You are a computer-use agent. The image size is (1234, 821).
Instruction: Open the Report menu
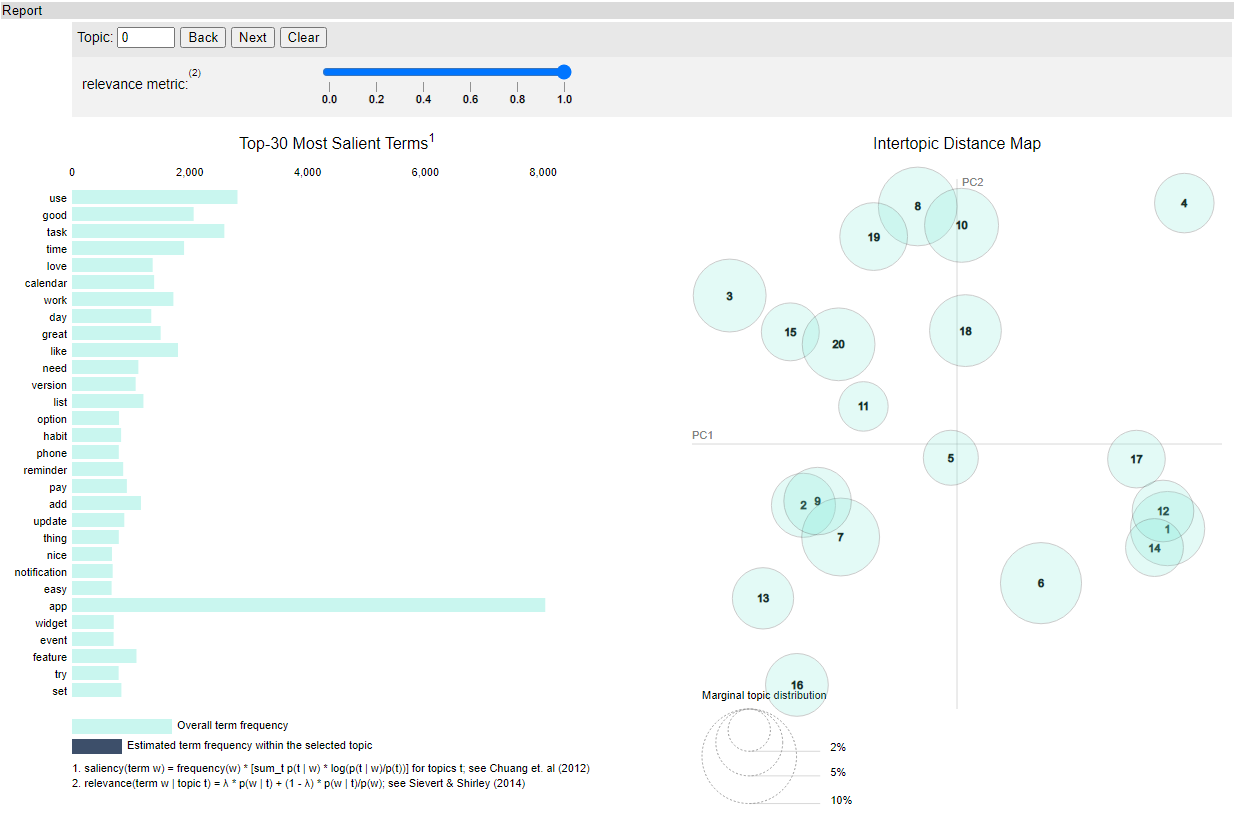21,10
